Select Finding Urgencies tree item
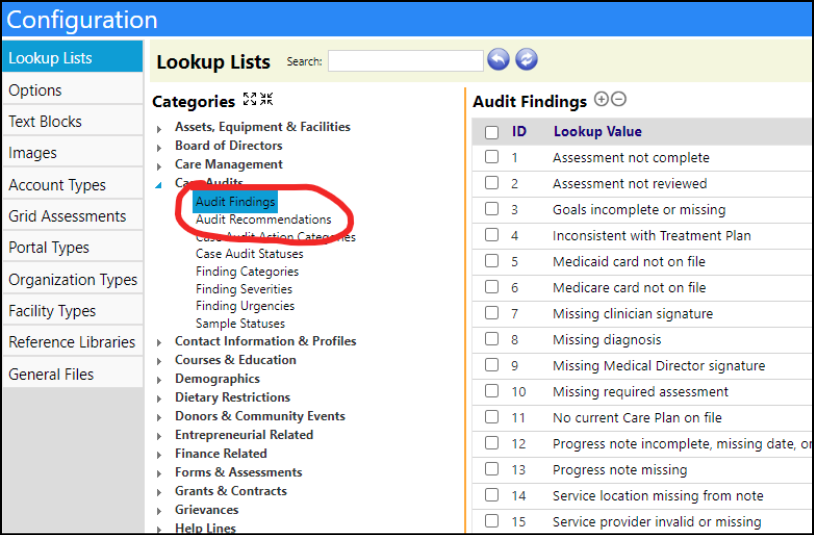The height and width of the screenshot is (535, 814). (x=245, y=306)
